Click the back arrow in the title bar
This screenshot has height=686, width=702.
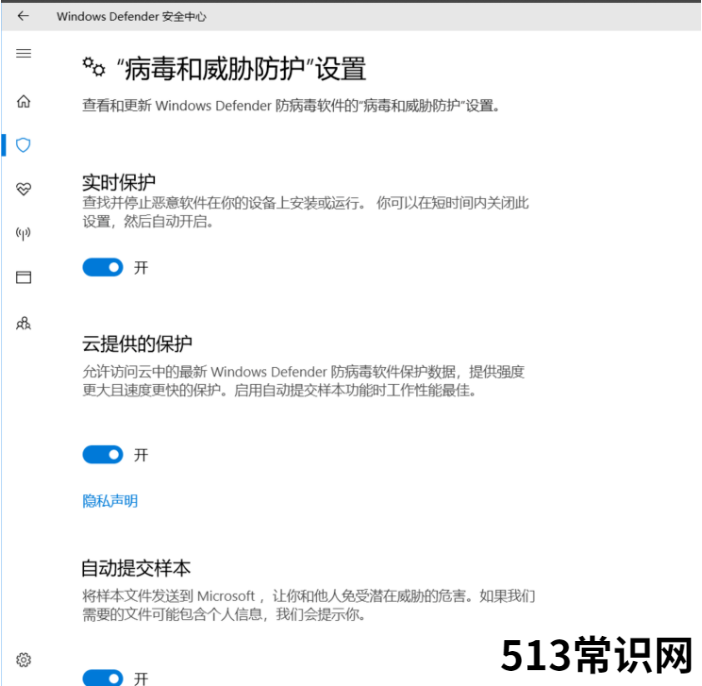pyautogui.click(x=23, y=16)
